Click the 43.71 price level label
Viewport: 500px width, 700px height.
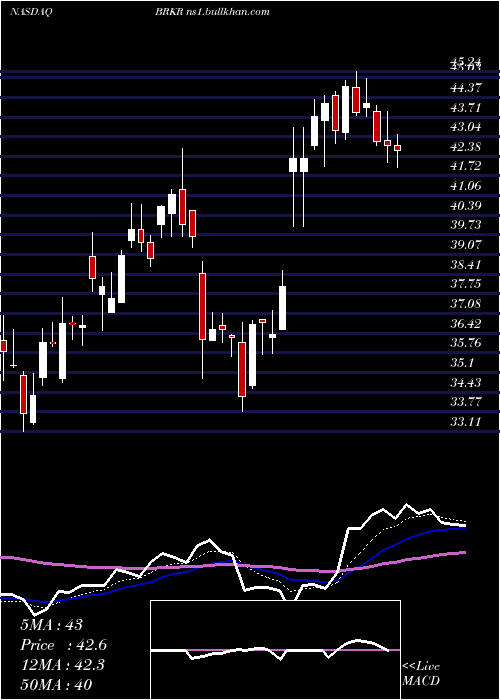coord(466,108)
